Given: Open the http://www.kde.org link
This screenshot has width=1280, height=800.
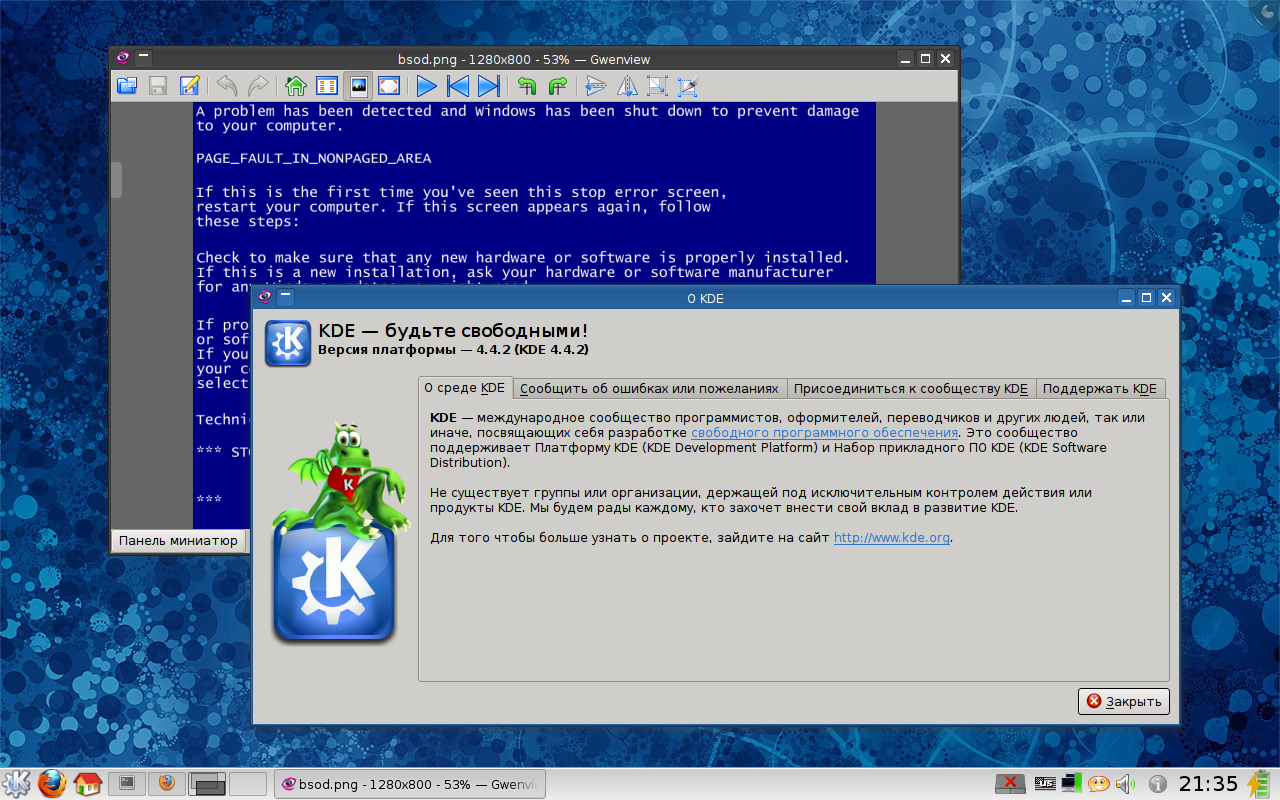Looking at the screenshot, I should (891, 538).
